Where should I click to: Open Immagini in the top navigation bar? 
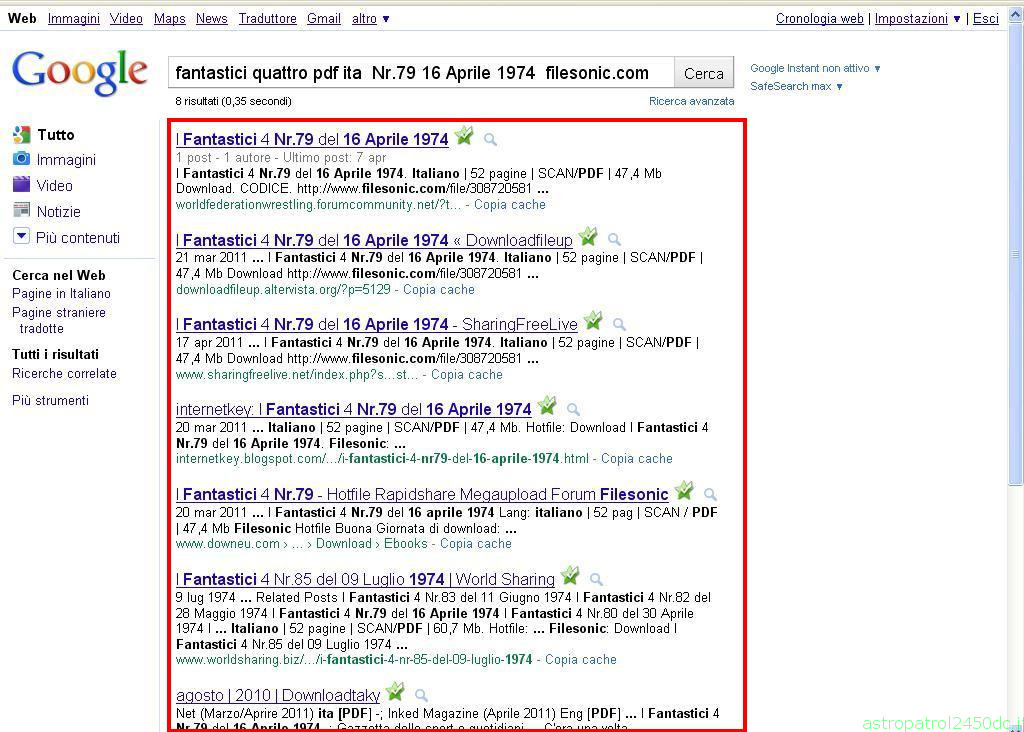[x=74, y=19]
